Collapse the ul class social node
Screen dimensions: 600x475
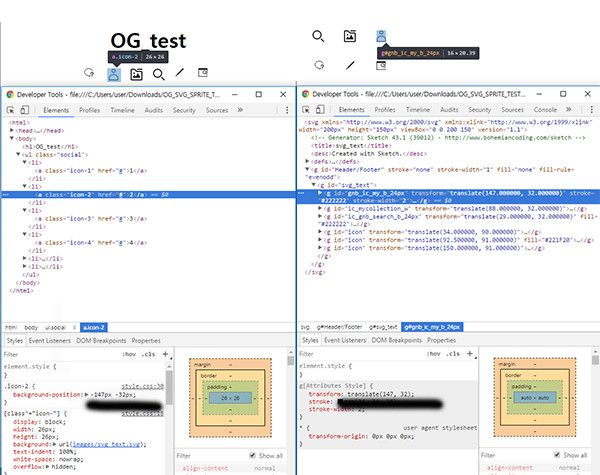click(x=18, y=155)
